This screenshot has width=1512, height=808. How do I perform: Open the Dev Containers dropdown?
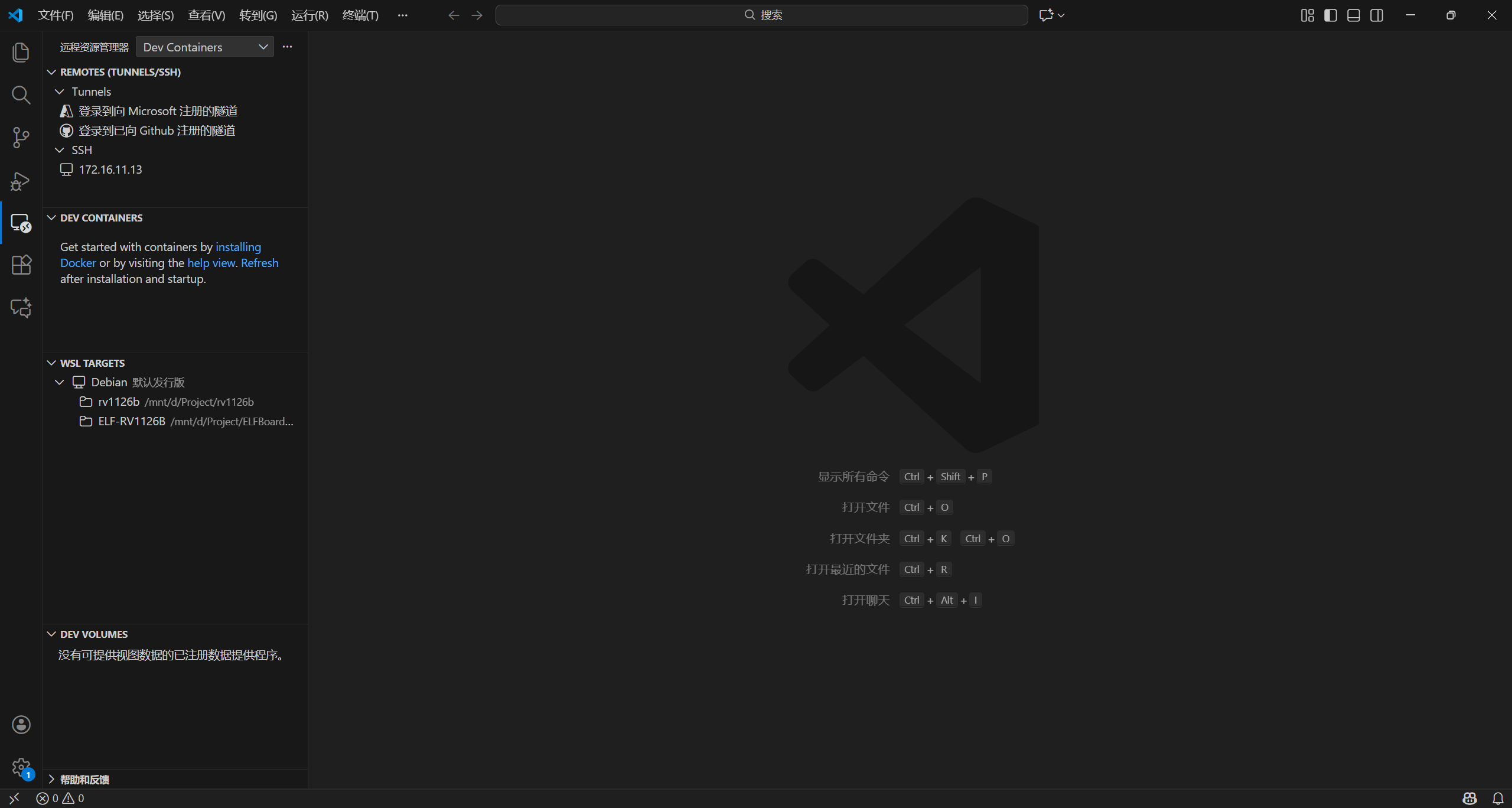204,47
